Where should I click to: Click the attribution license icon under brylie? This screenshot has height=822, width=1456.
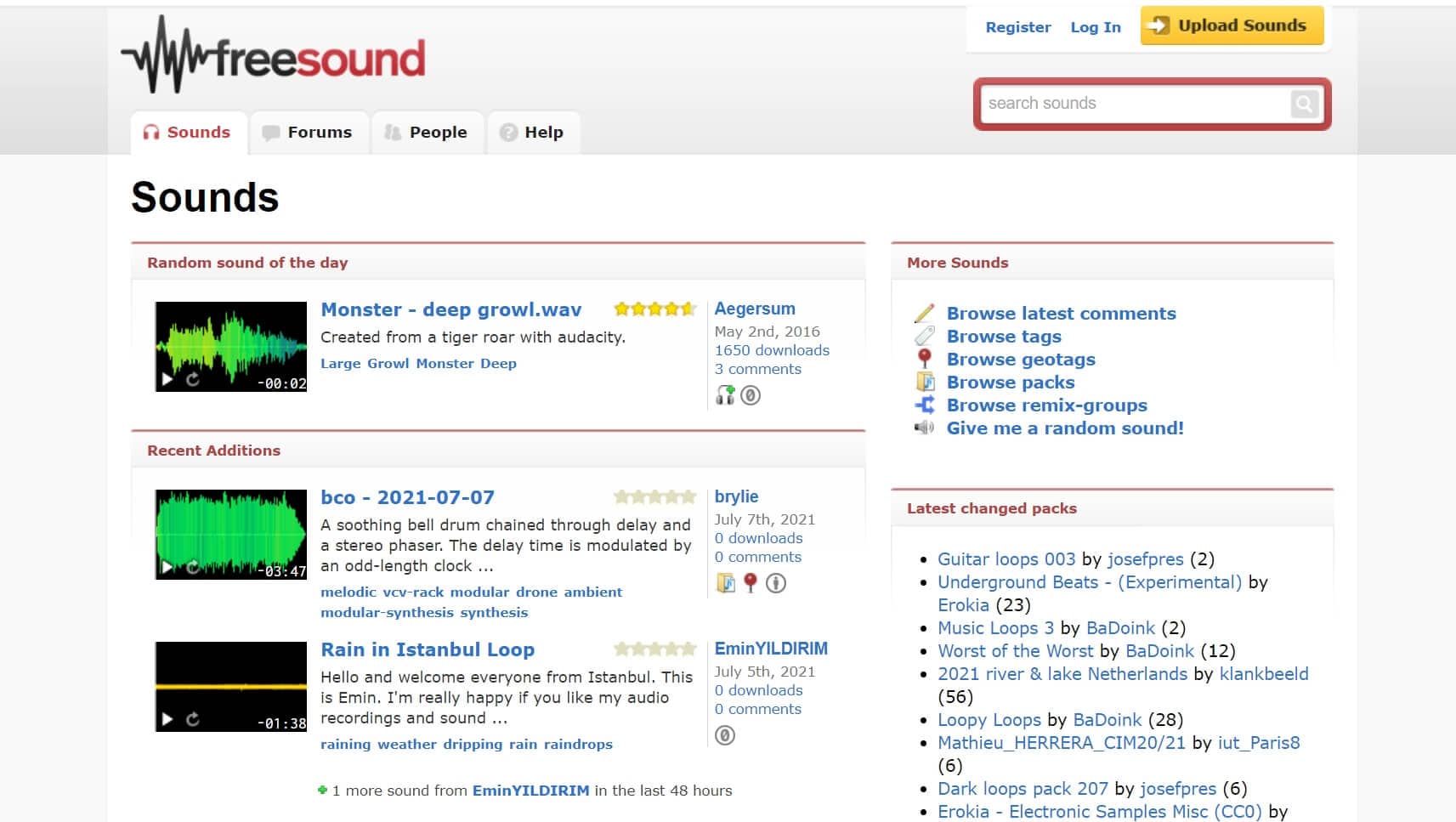coord(776,583)
